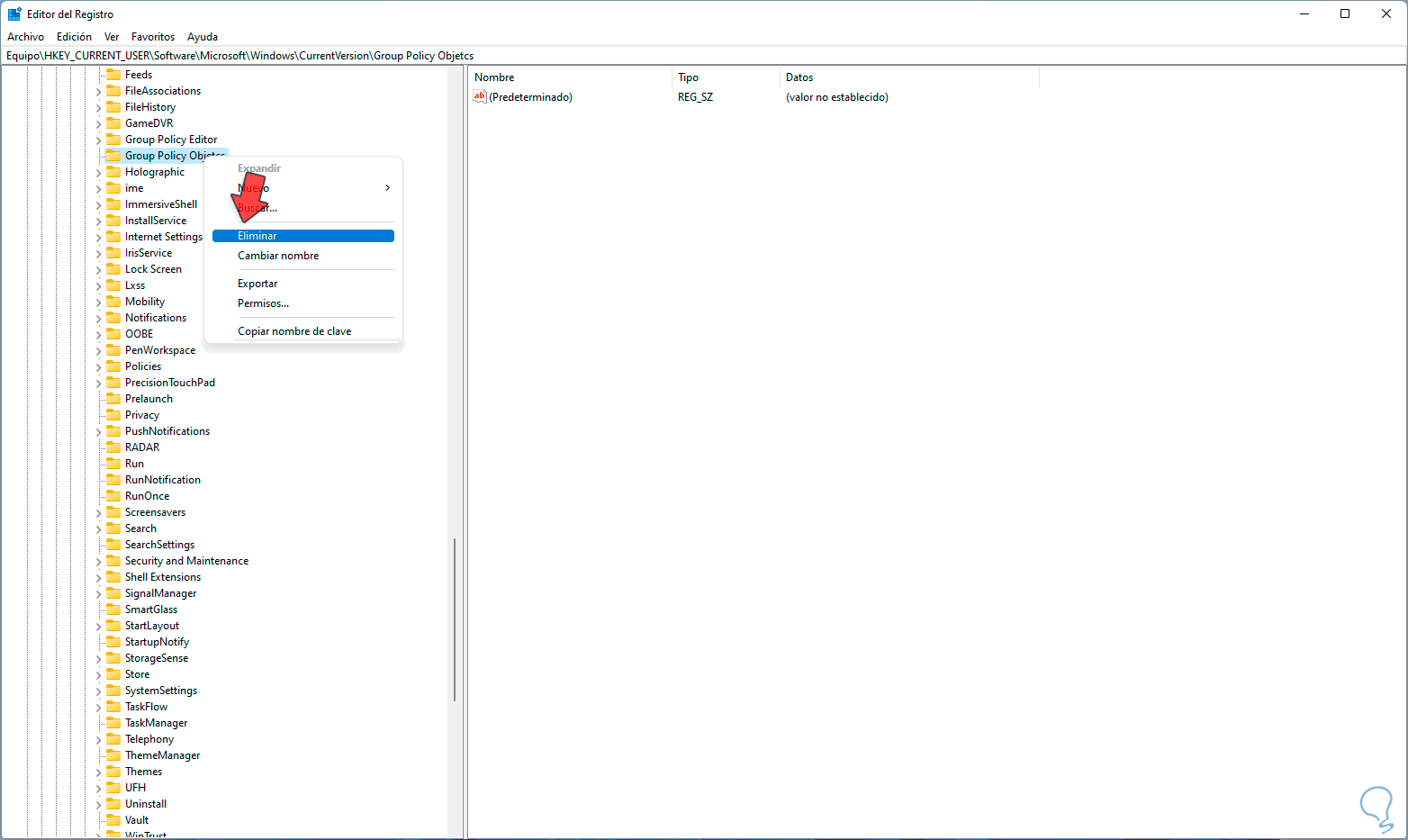Select the ThemeManager key
Screen dimensions: 1408x840
click(162, 755)
